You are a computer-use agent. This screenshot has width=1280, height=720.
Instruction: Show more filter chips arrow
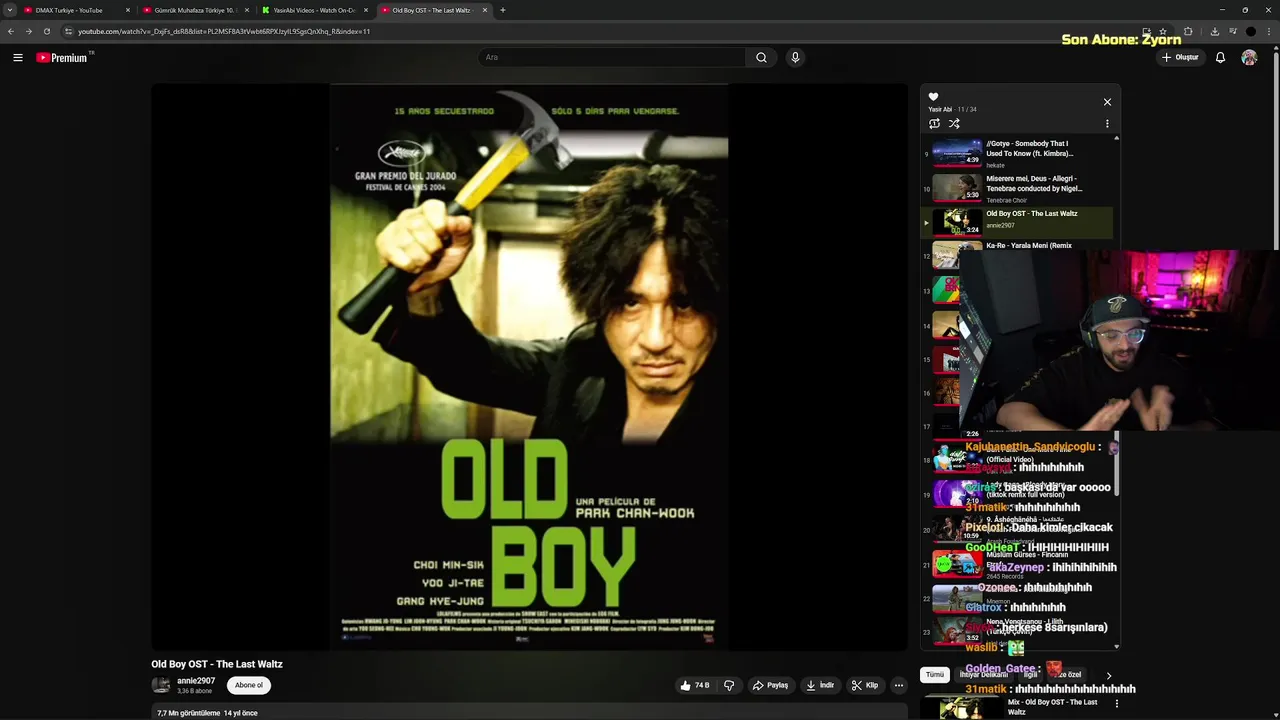[x=1108, y=676]
